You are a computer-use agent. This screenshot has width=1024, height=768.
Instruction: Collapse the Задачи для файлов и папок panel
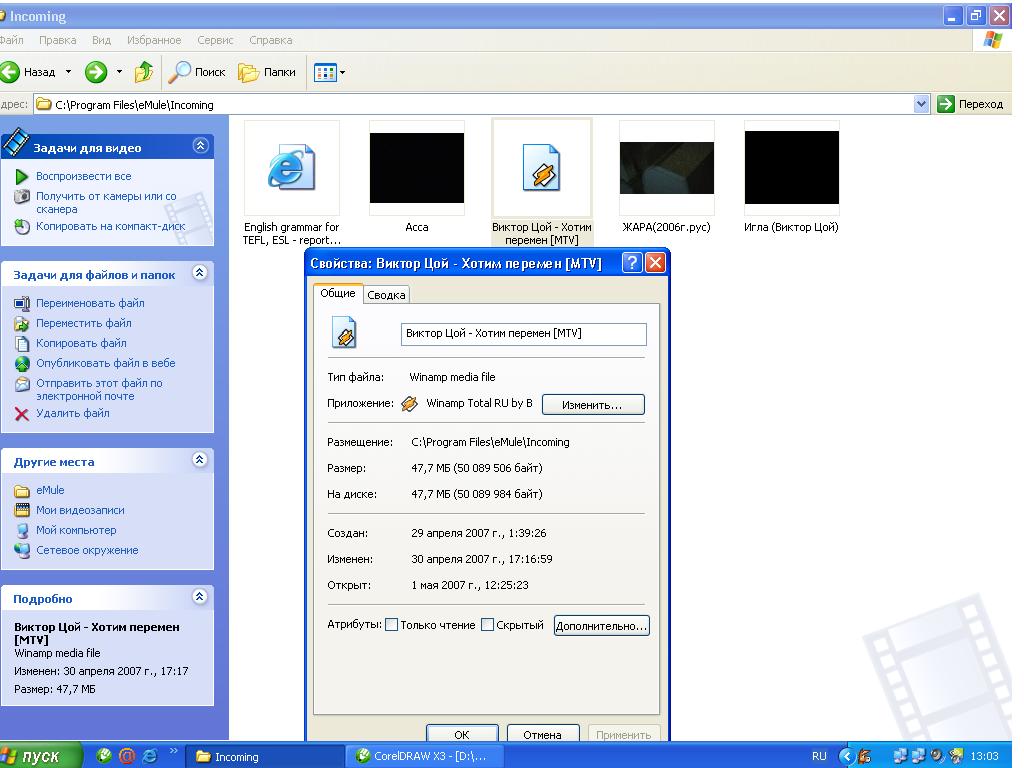tap(200, 273)
